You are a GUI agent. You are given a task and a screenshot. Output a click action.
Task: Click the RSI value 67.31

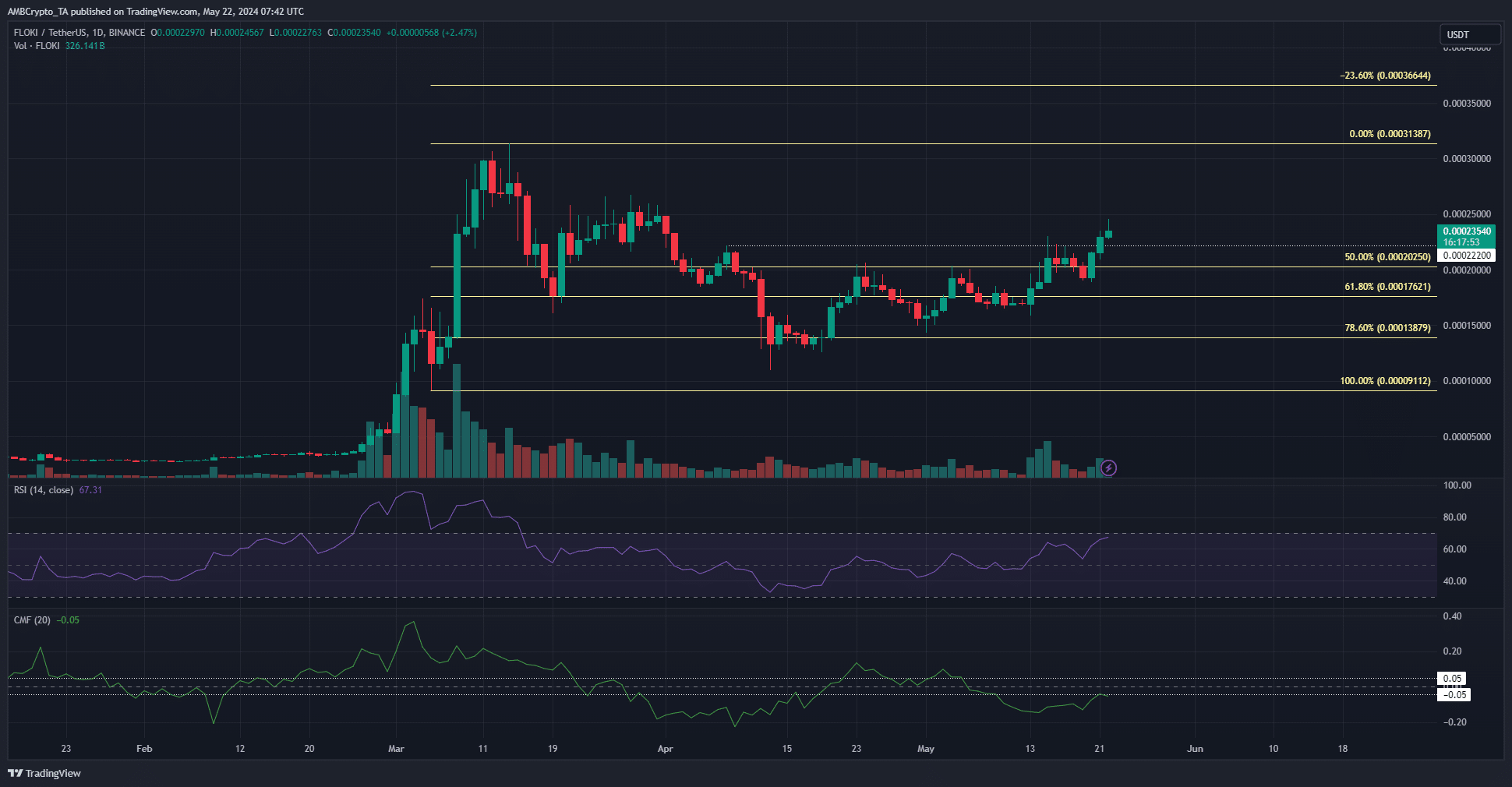(90, 490)
